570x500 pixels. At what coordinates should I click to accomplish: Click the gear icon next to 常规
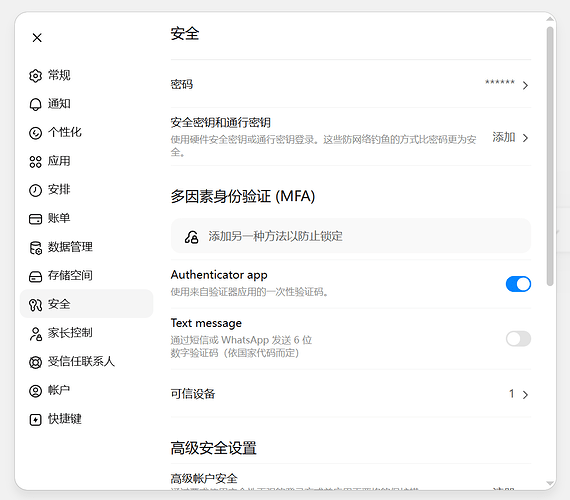coord(35,76)
